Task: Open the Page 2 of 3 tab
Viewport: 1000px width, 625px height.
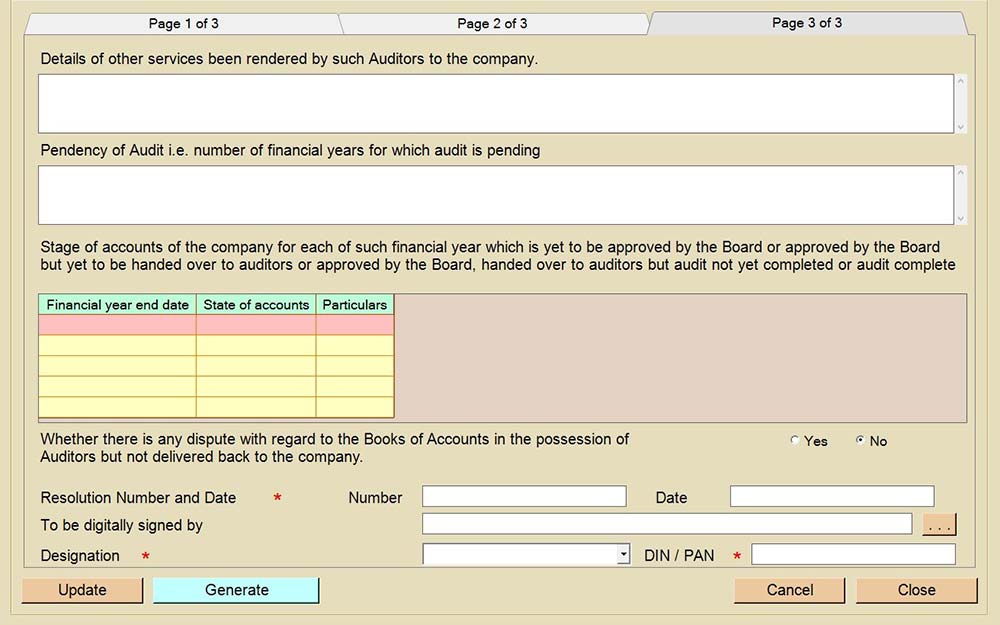Action: [x=492, y=23]
